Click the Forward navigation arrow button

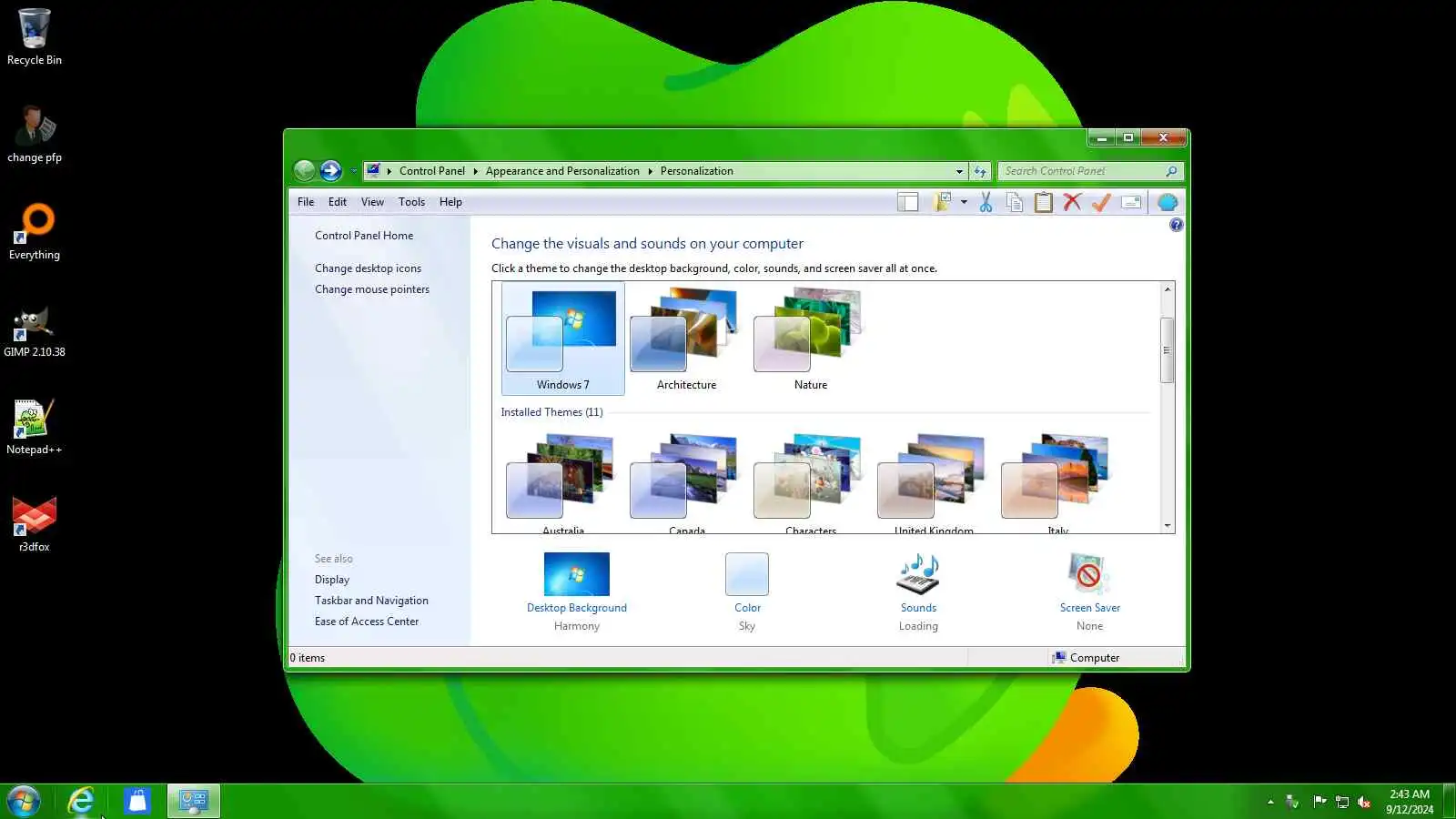[331, 170]
